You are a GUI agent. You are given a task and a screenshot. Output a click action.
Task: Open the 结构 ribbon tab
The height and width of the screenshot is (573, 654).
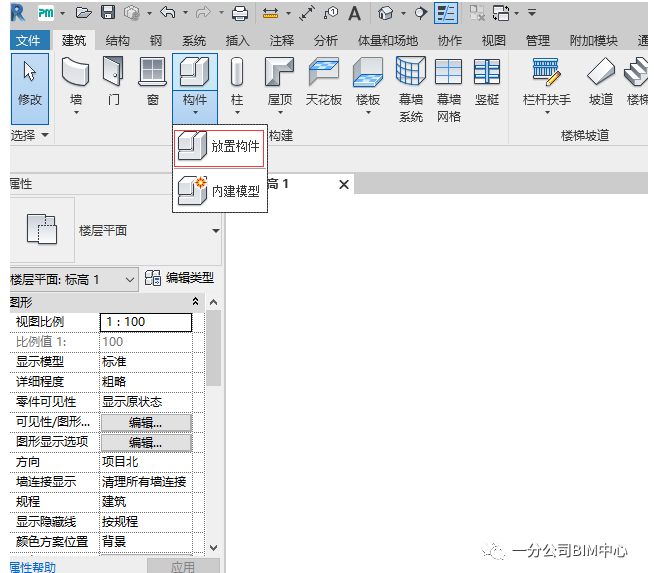[x=117, y=41]
